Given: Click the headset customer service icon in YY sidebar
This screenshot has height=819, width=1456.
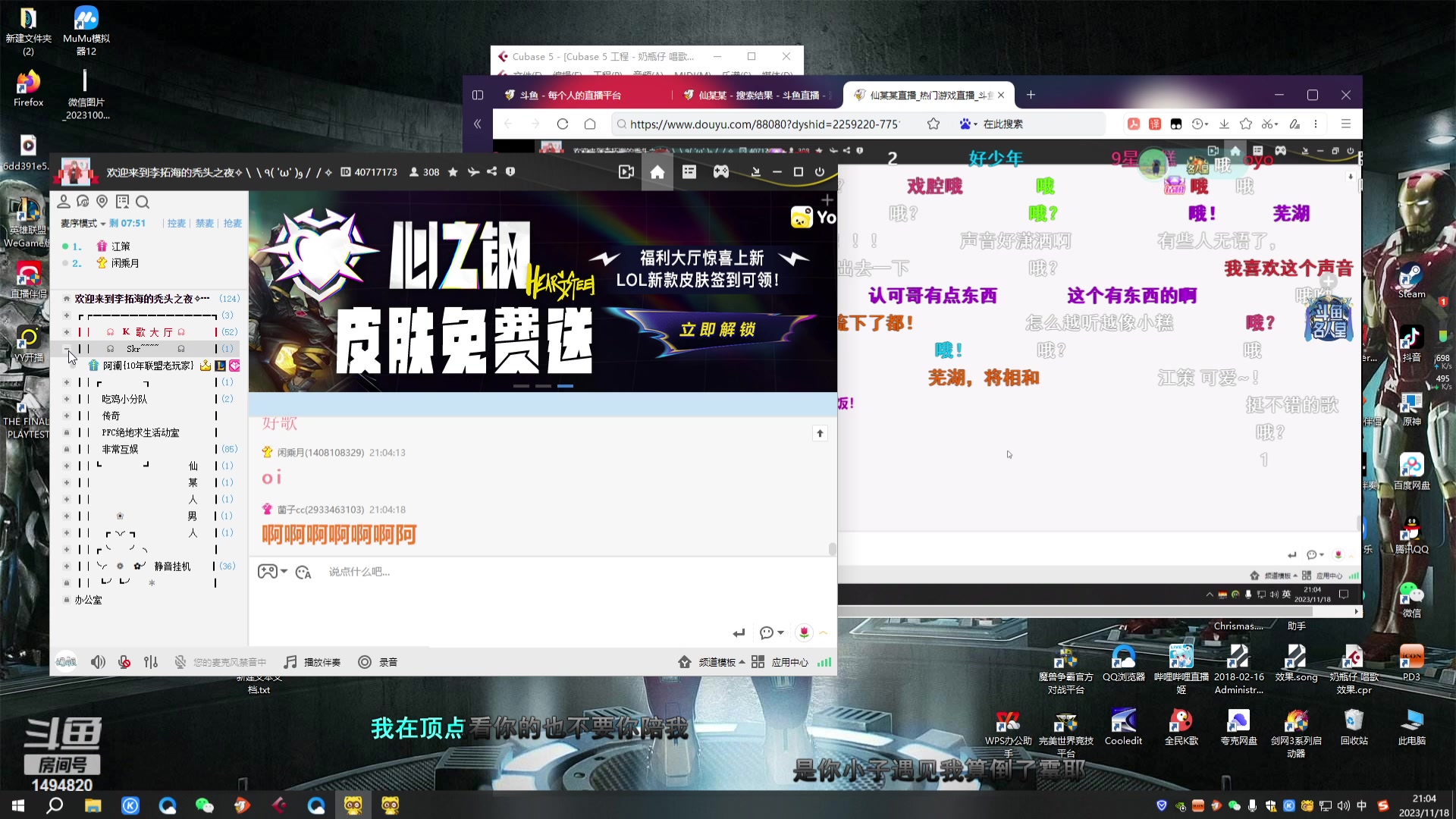Looking at the screenshot, I should 83,202.
